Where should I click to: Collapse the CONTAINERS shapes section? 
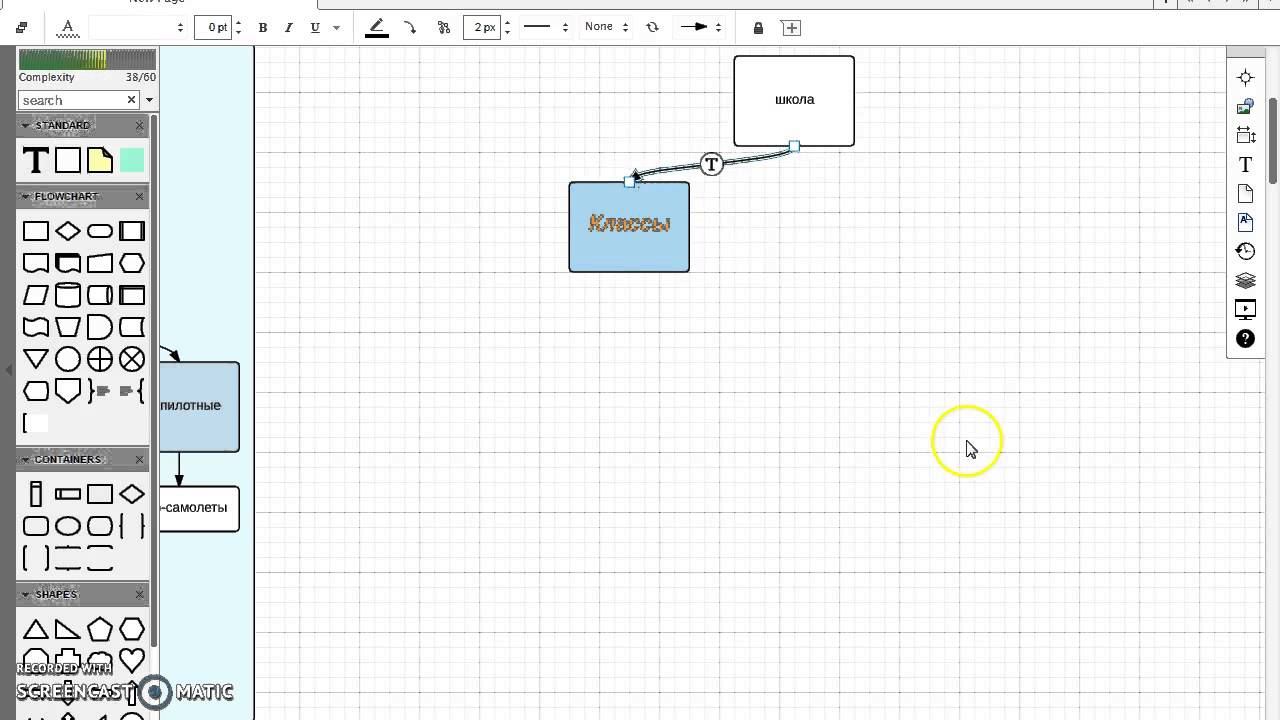(25, 459)
